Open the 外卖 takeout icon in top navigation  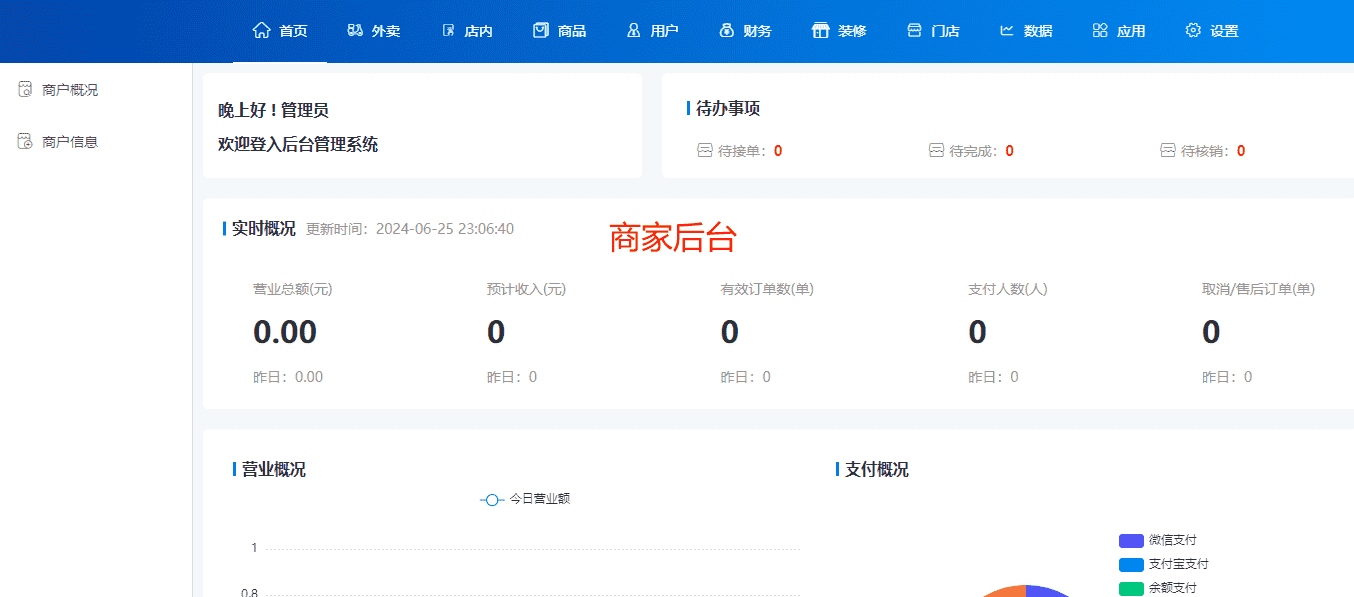[353, 30]
